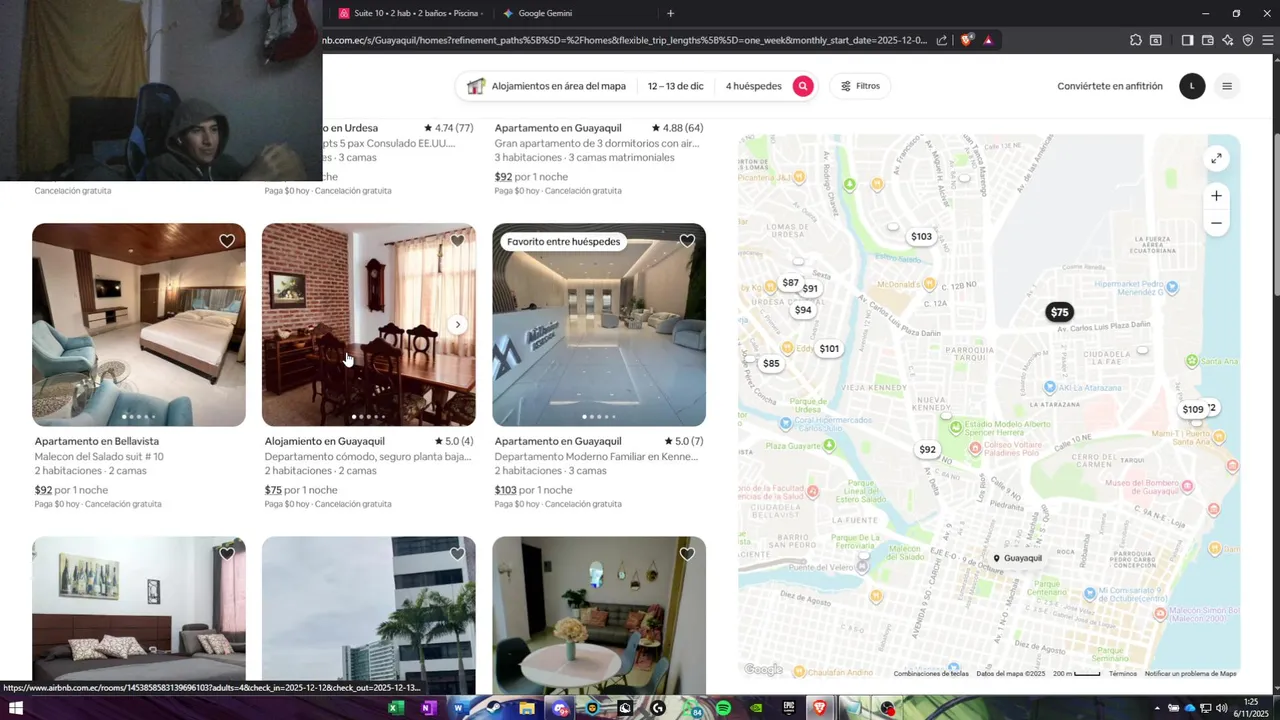Image resolution: width=1280 pixels, height=720 pixels.
Task: Click the $91 price pin on map
Action: [x=810, y=289]
